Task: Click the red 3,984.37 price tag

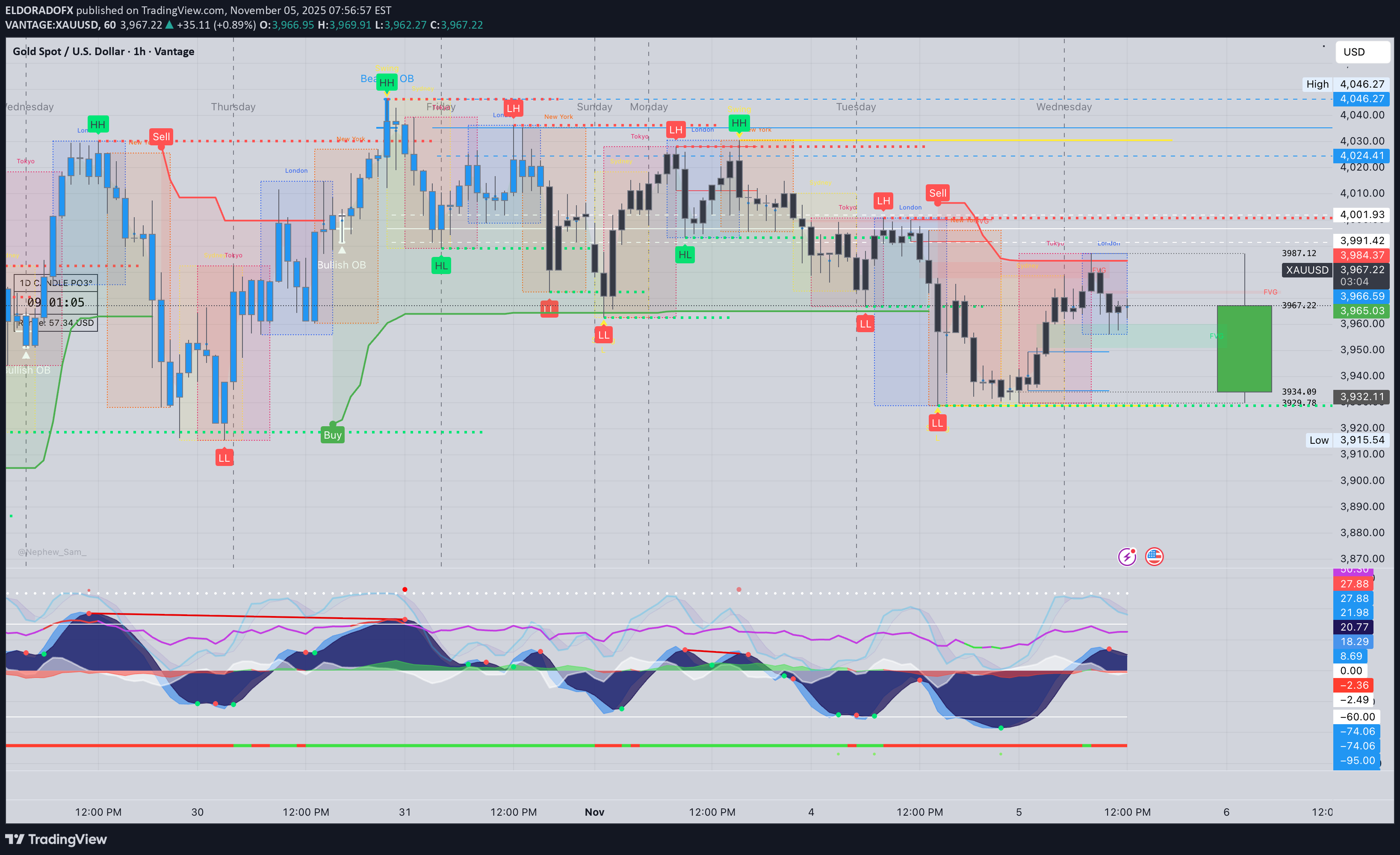Action: (1362, 256)
